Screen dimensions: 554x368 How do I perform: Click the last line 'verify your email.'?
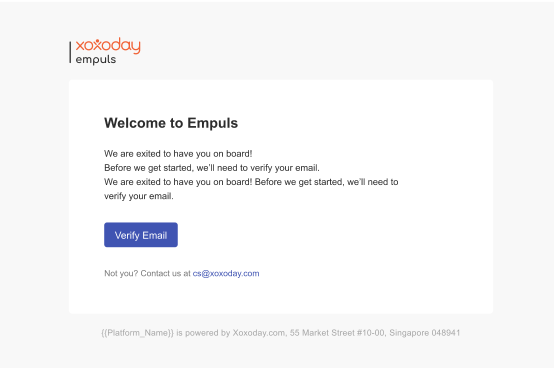(x=138, y=196)
